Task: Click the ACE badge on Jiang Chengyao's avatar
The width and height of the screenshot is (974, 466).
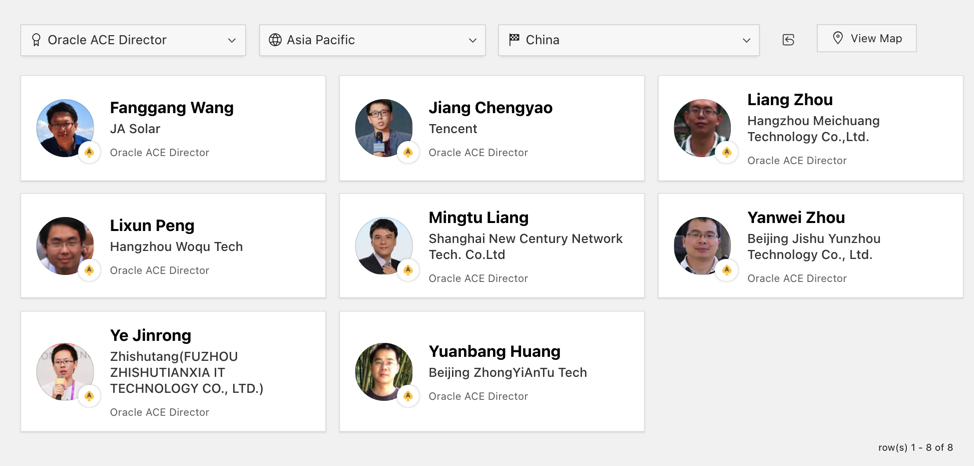Action: pyautogui.click(x=408, y=153)
